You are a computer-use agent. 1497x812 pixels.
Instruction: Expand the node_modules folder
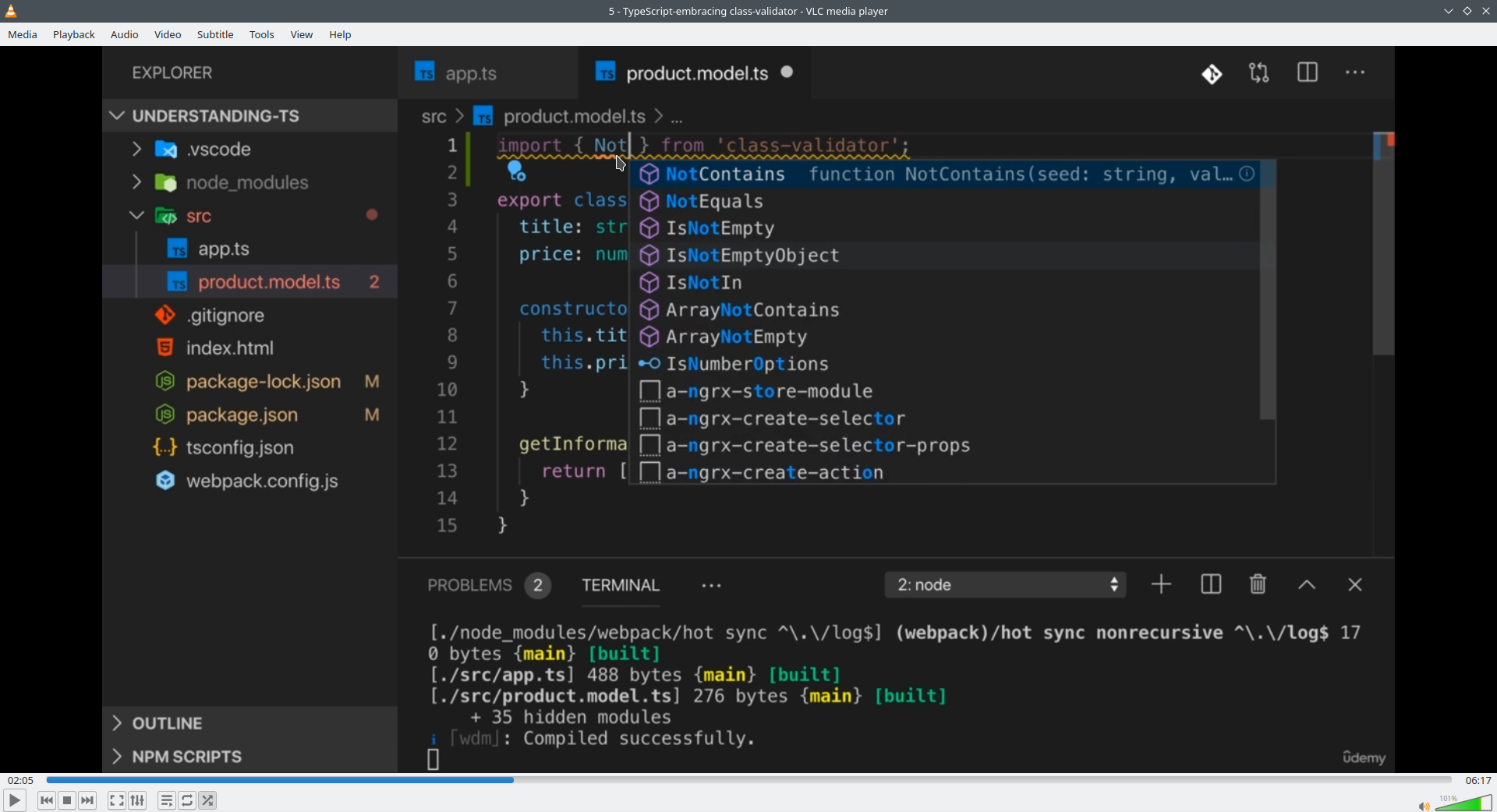pyautogui.click(x=249, y=183)
